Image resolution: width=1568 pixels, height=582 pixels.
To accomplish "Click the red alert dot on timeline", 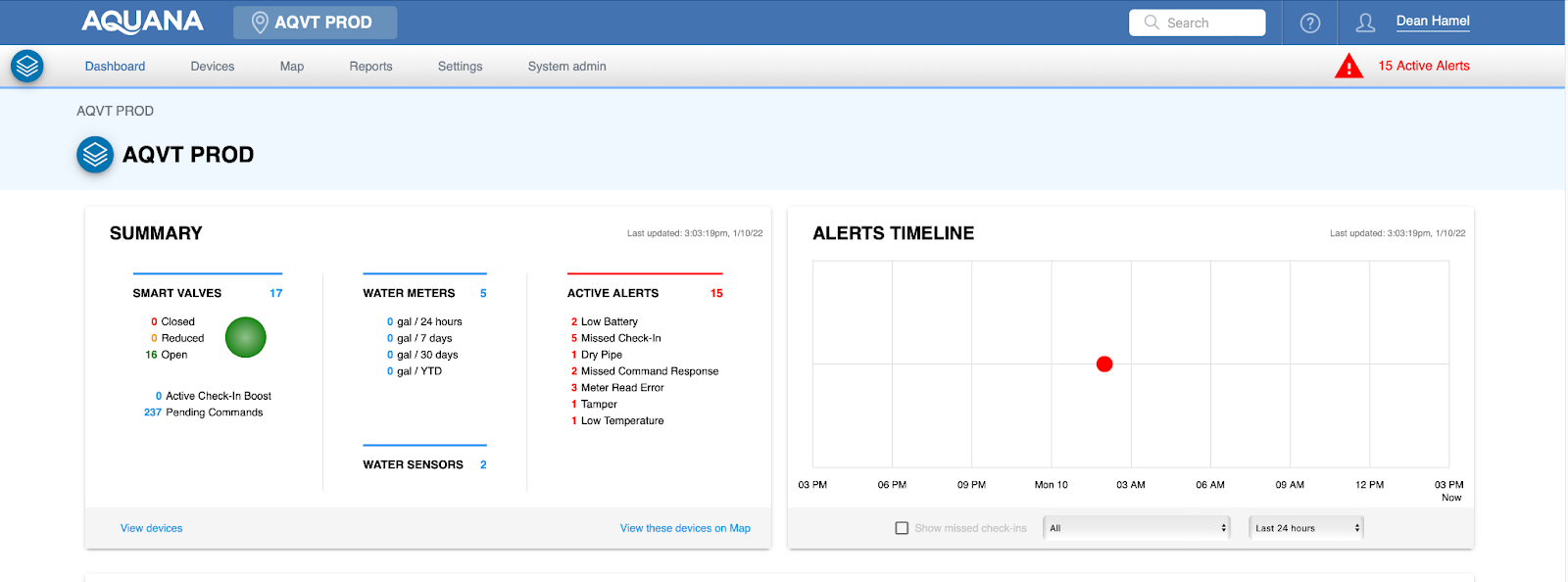I will point(1104,364).
